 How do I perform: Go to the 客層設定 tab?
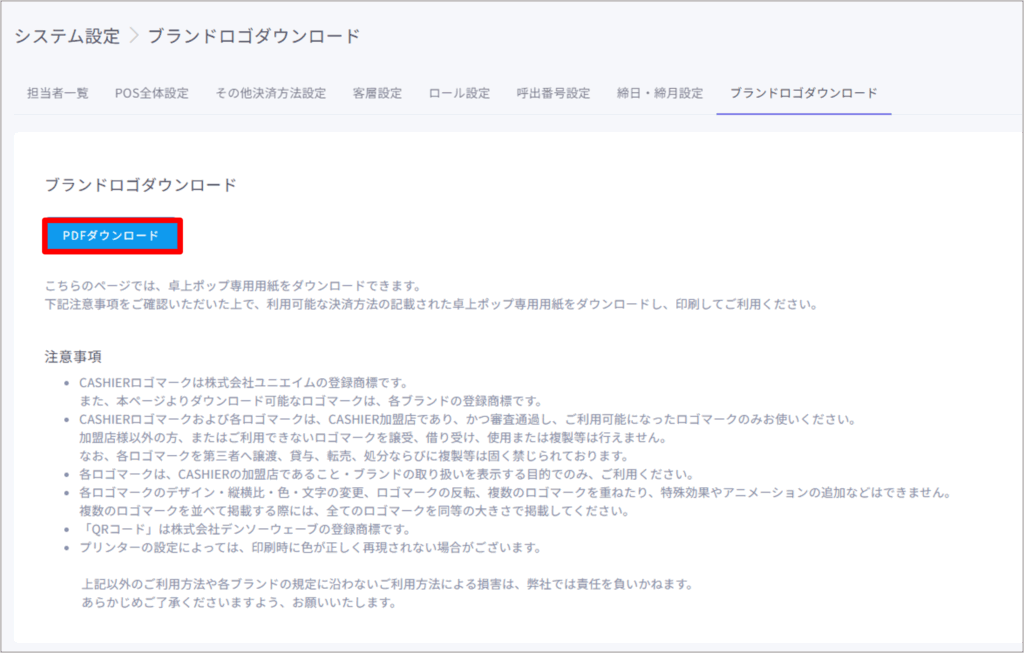coord(377,93)
